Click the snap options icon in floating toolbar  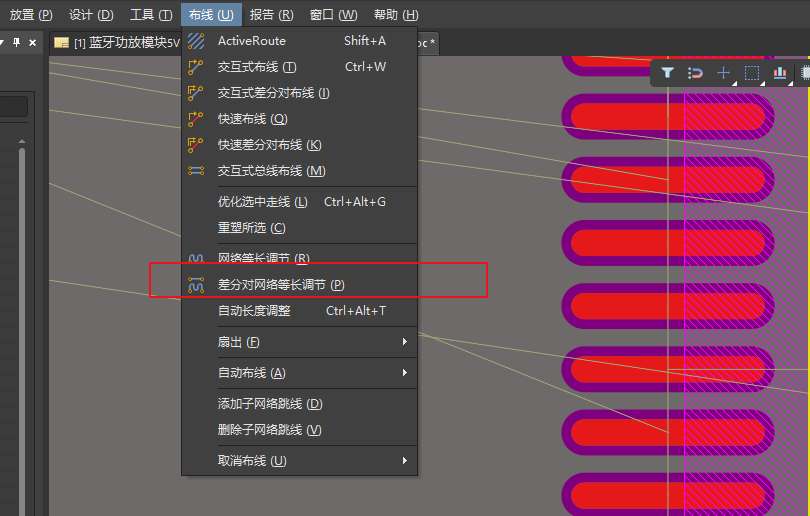point(695,73)
